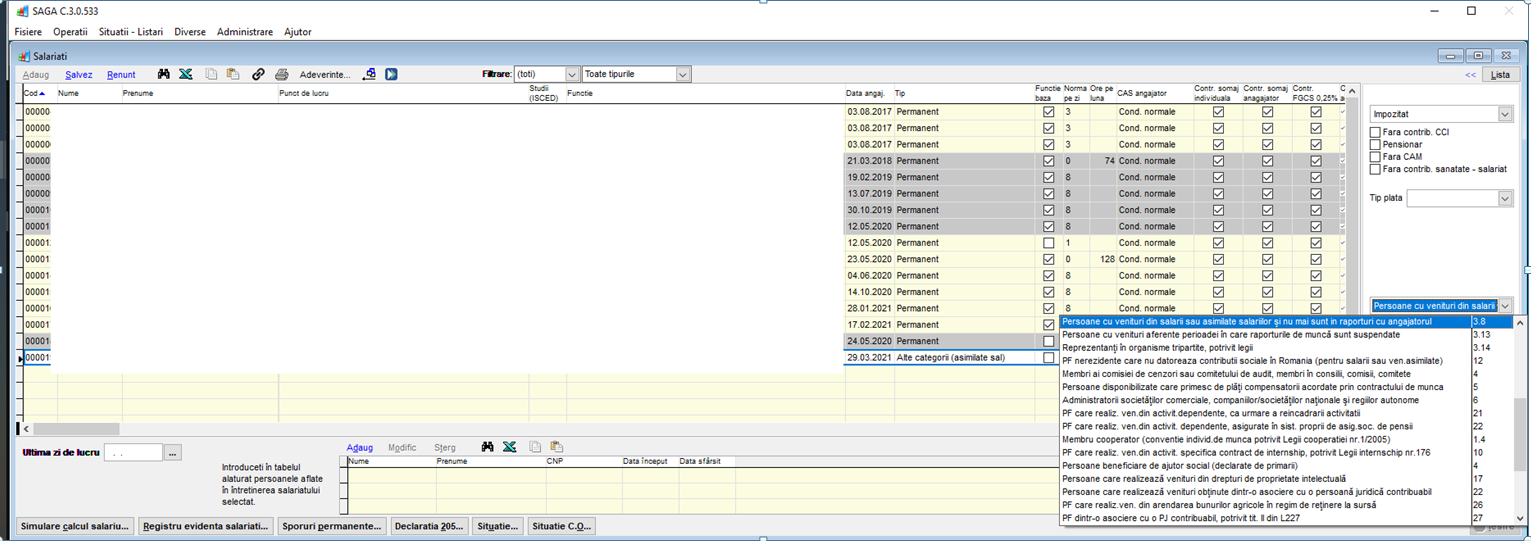Select 'Persoane beneficiare de ajutor social' option
The image size is (1531, 541).
[1265, 465]
